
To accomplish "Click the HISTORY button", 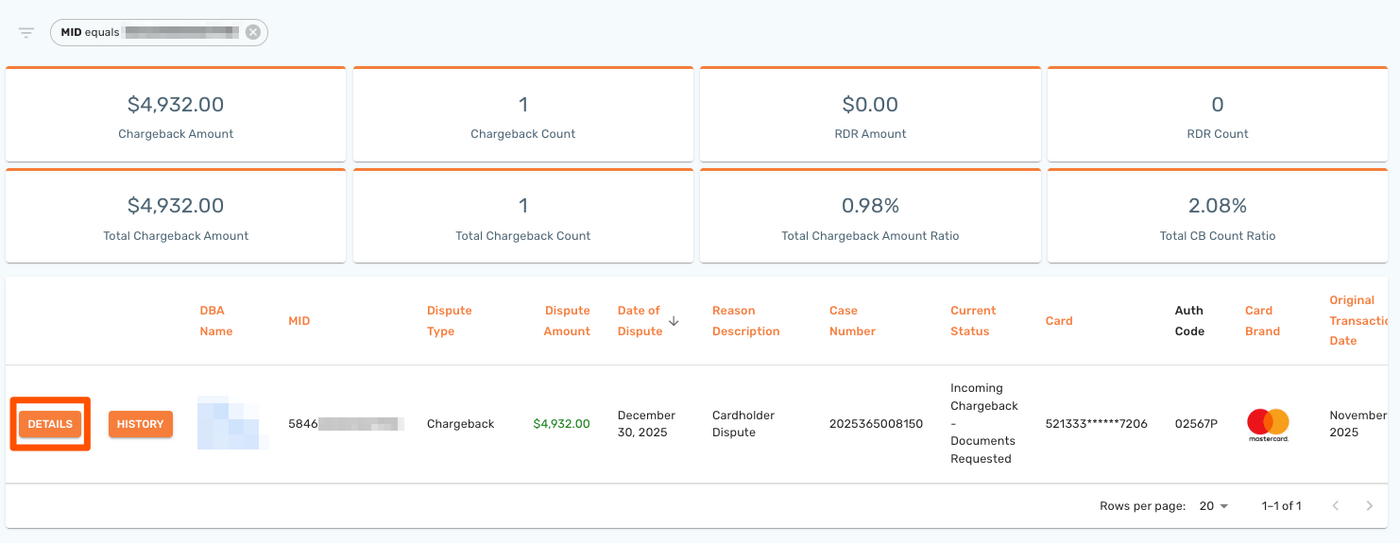I will pyautogui.click(x=140, y=424).
